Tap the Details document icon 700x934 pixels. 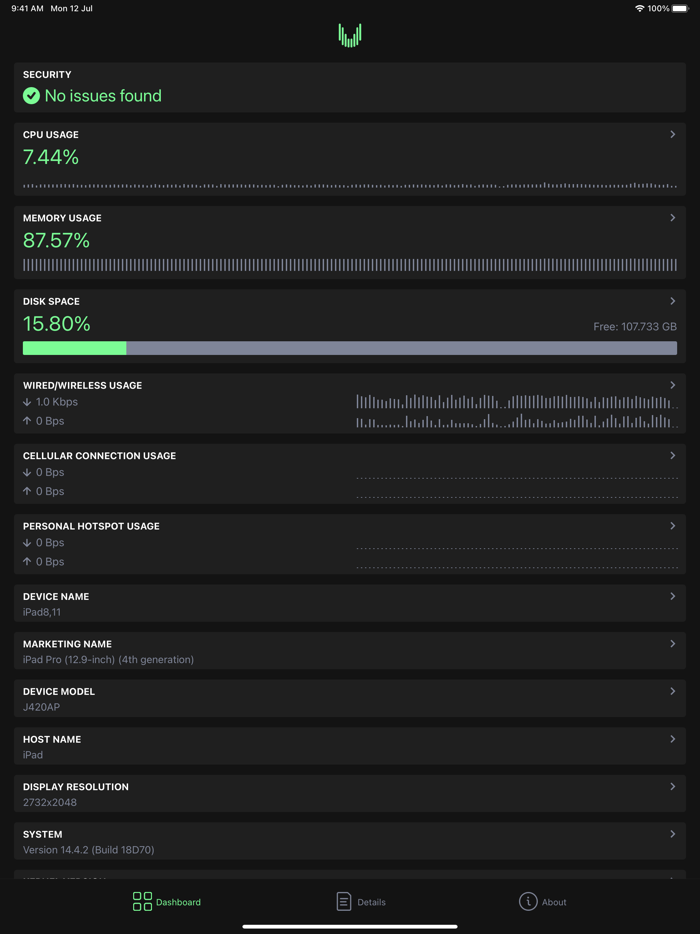pyautogui.click(x=344, y=902)
